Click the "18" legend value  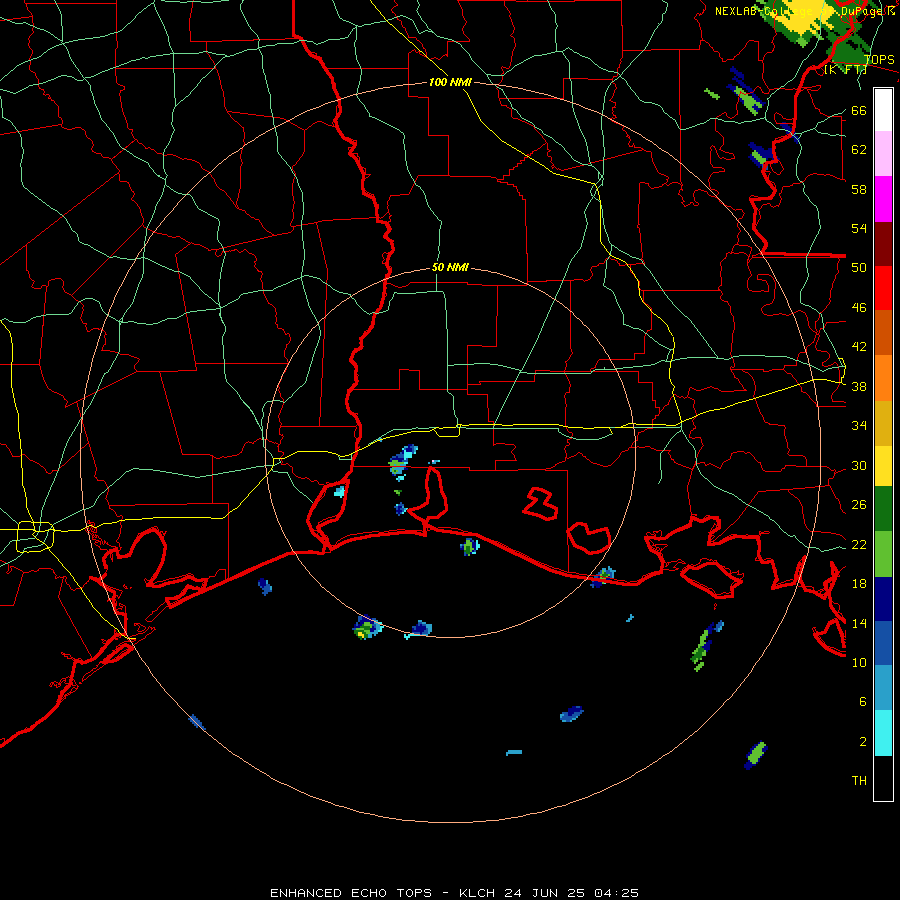(x=859, y=584)
